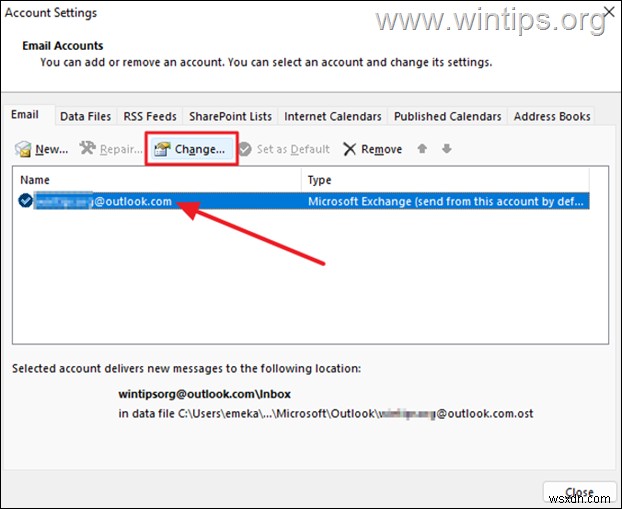Open the Email tab
The image size is (622, 509).
pos(25,115)
